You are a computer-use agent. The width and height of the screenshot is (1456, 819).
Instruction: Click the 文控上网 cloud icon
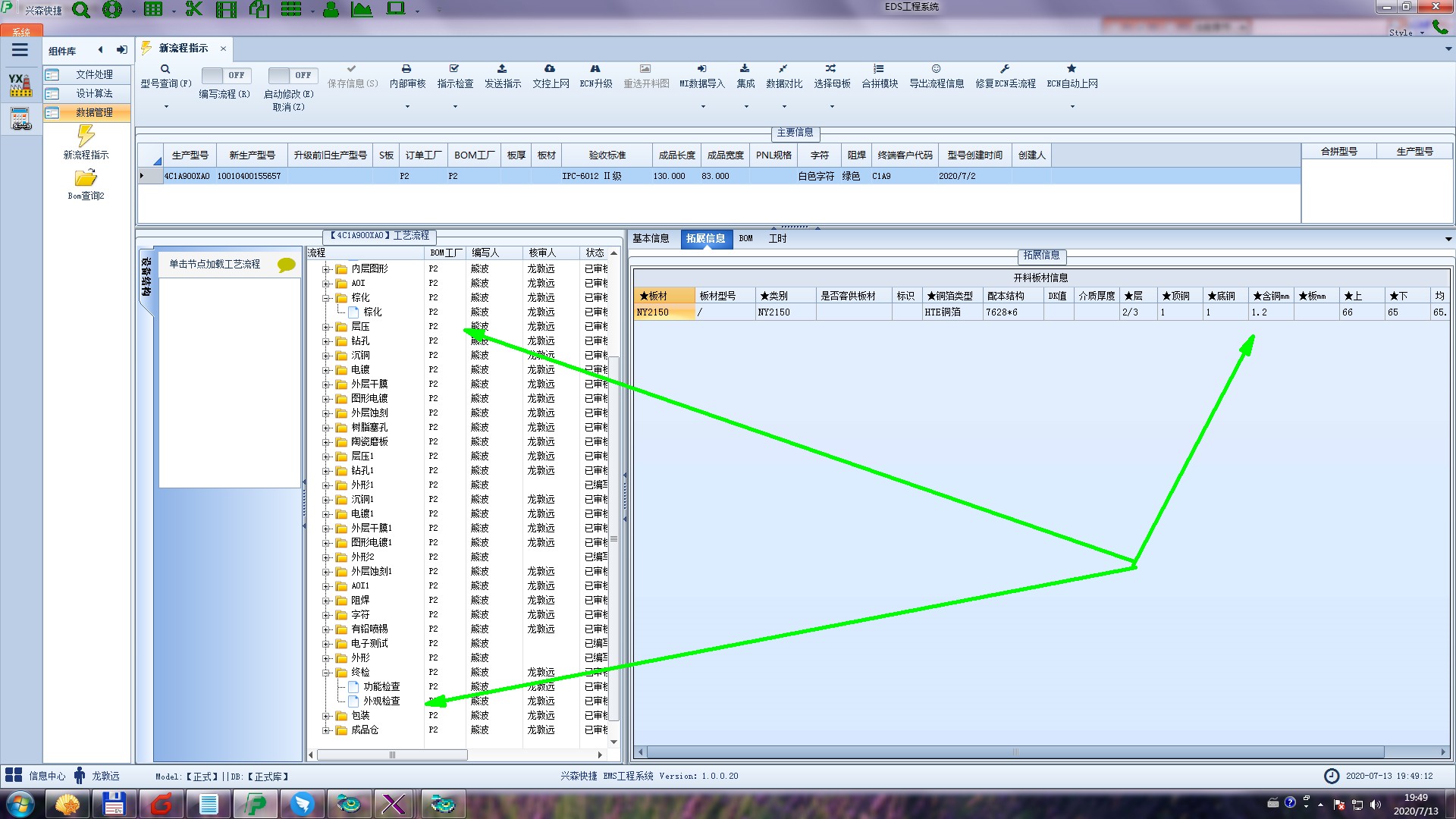coord(550,69)
